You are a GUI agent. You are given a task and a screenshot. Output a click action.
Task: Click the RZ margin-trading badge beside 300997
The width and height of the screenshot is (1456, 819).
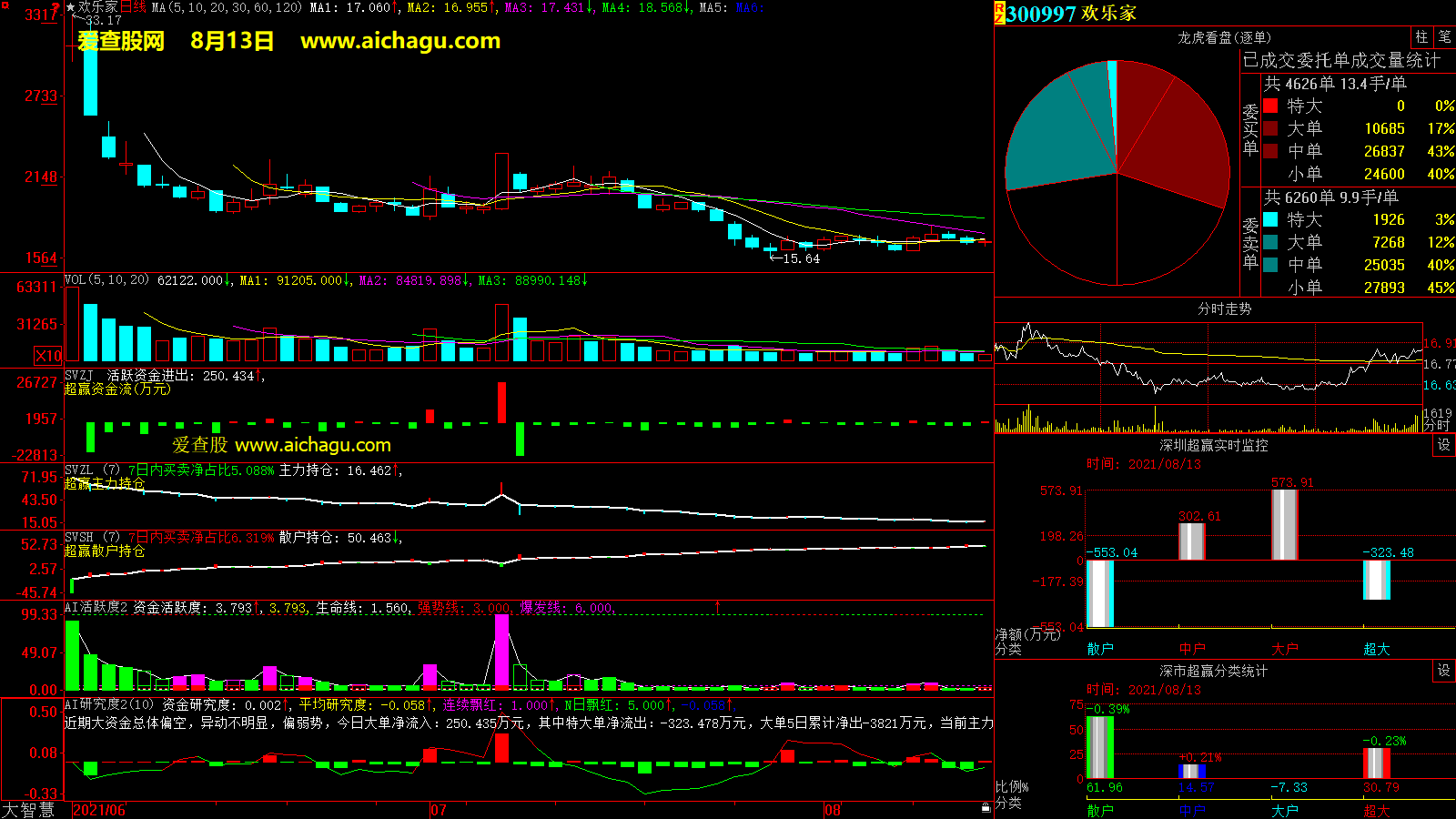[999, 13]
